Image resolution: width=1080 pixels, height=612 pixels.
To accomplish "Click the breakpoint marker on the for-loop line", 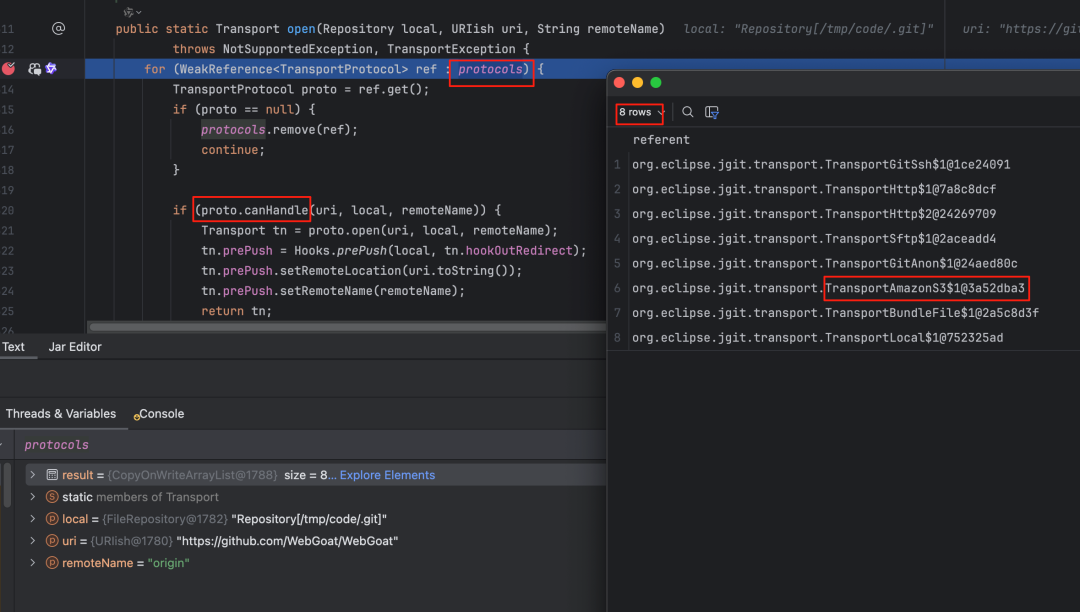I will coord(8,69).
